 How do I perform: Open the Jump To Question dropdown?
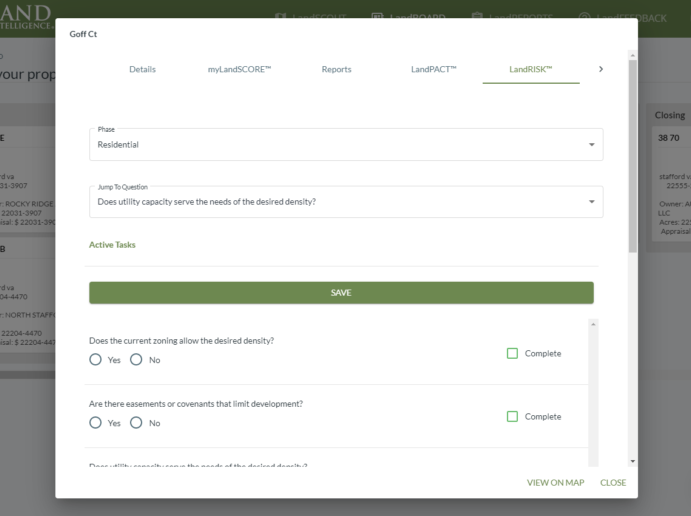pyautogui.click(x=345, y=201)
